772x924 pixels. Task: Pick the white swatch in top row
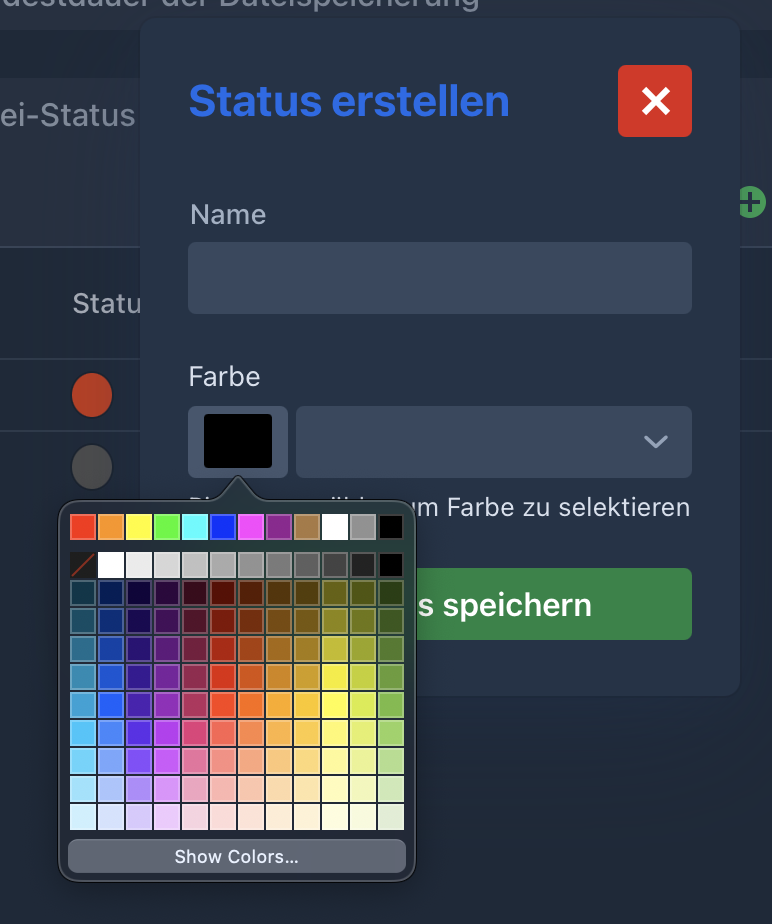pyautogui.click(x=335, y=526)
